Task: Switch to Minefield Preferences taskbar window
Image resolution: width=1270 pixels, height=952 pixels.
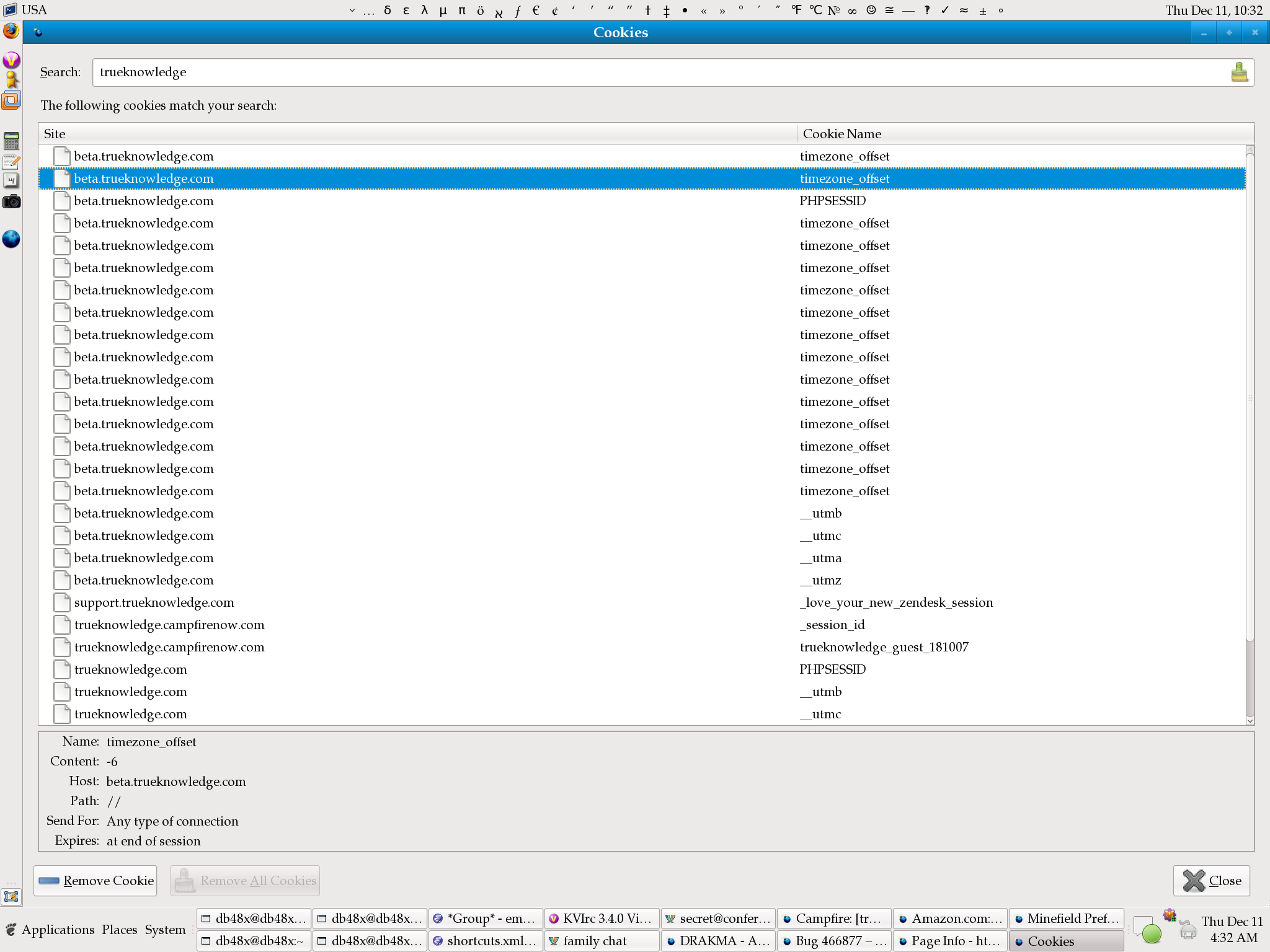Action: 1065,919
